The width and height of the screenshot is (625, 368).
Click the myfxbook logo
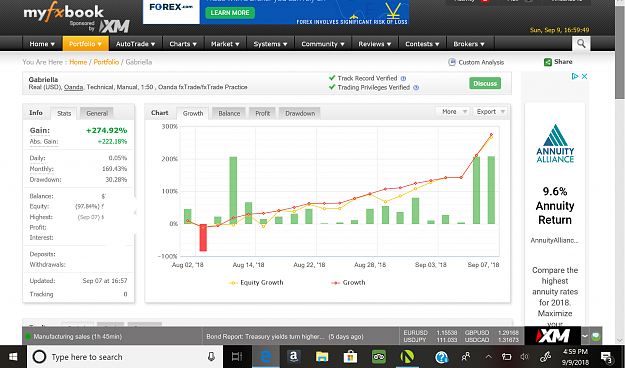coord(64,13)
